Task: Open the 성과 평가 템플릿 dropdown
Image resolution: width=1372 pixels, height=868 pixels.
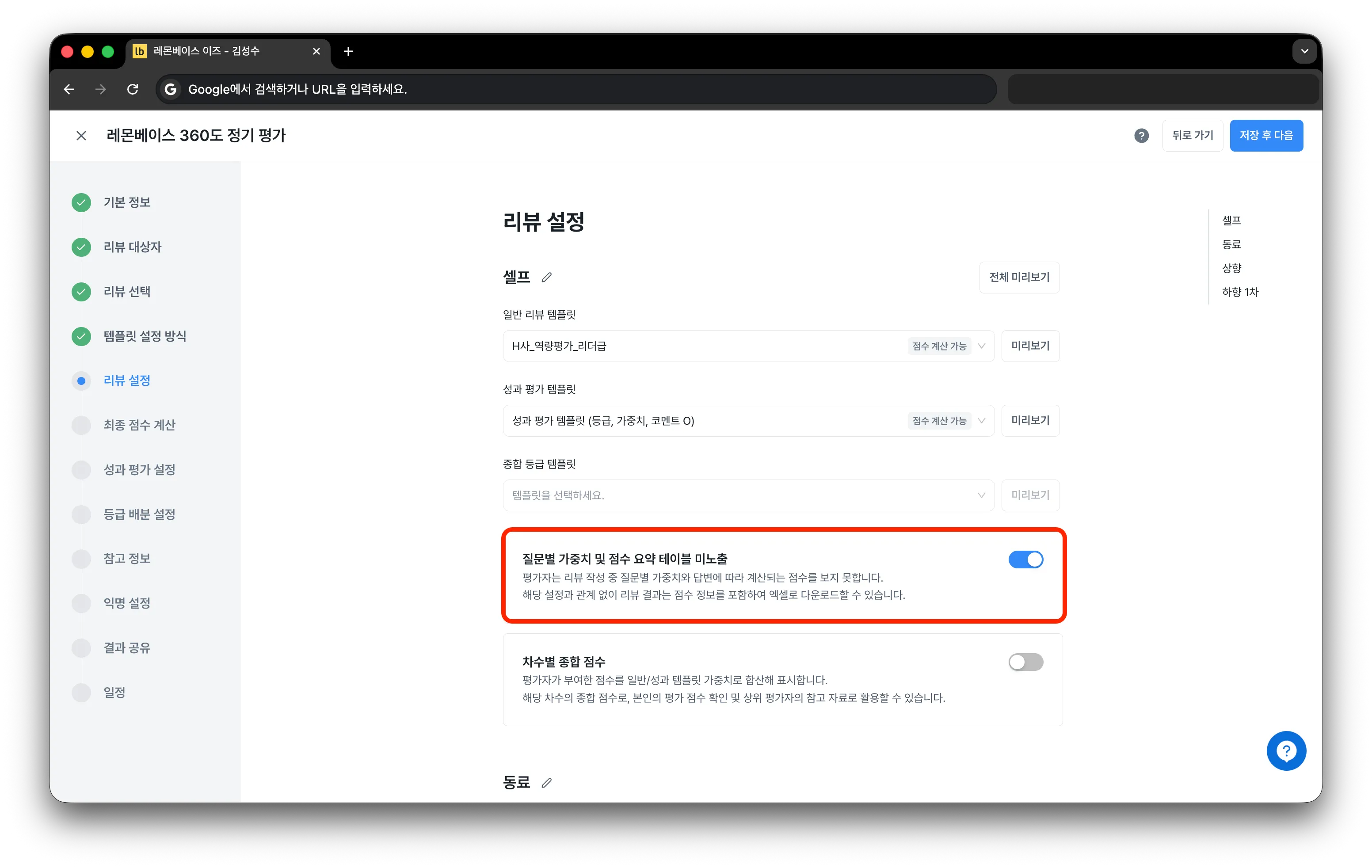Action: pos(748,420)
